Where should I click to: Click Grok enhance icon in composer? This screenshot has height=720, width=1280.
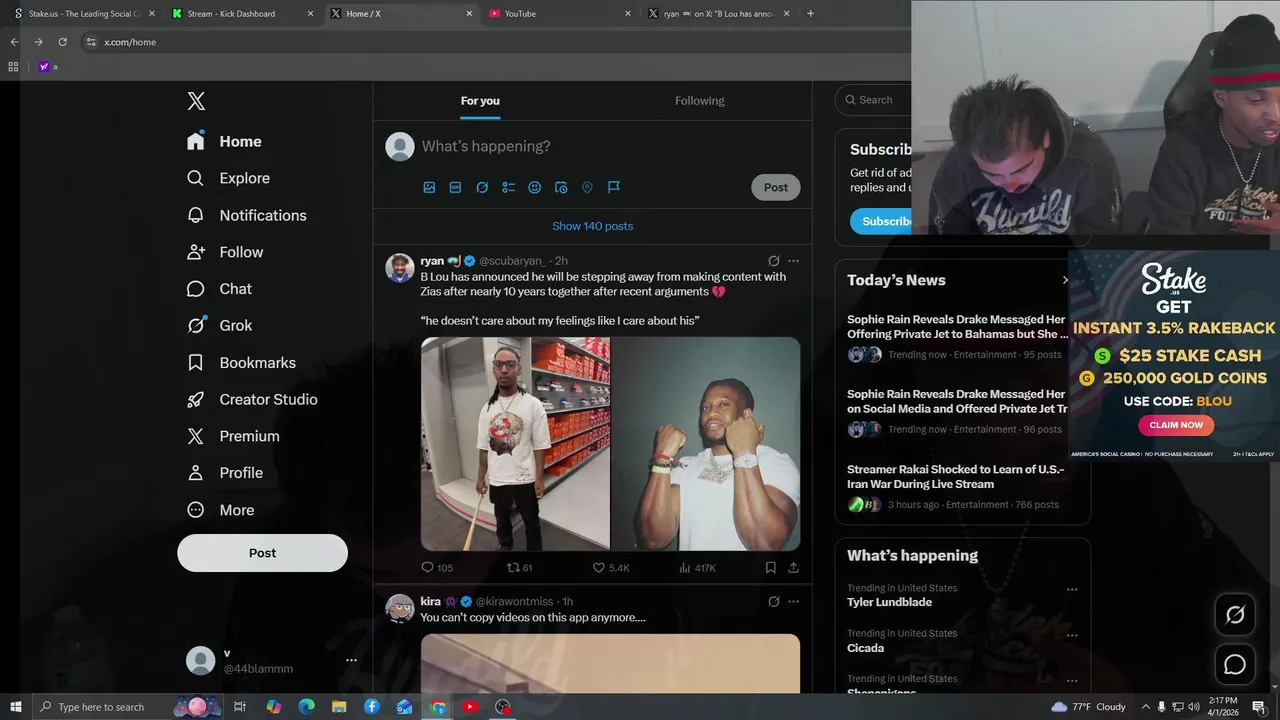(482, 187)
